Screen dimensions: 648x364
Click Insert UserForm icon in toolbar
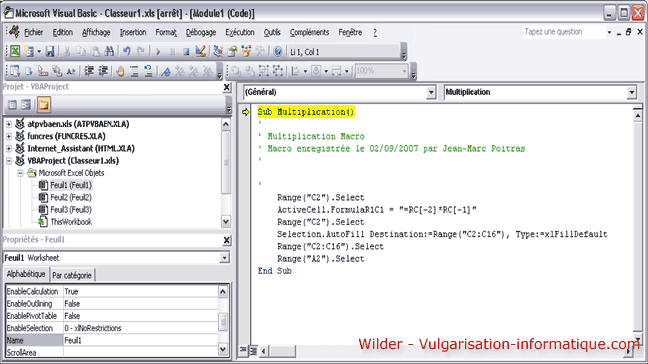[29, 51]
